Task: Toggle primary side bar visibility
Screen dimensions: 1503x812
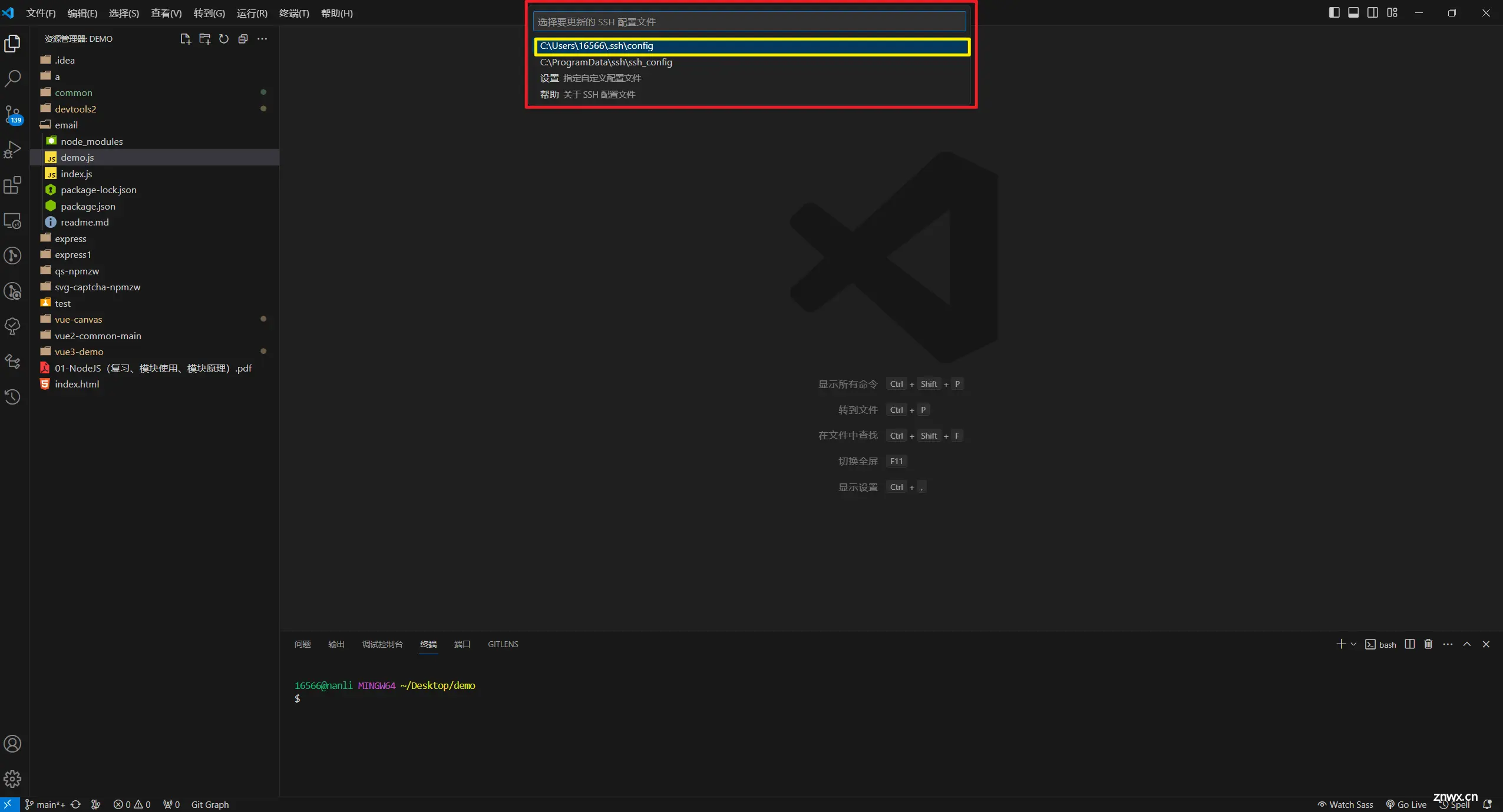Action: point(1334,12)
